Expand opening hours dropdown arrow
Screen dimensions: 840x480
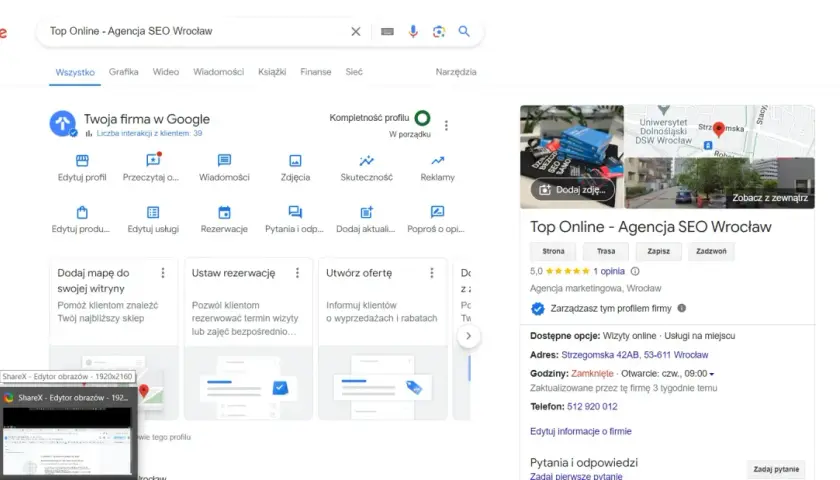click(711, 374)
